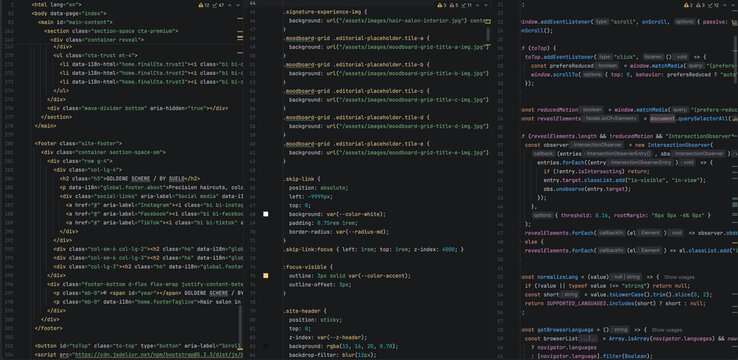
Task: Click the const prefersReduced line
Action: [x=634, y=65]
